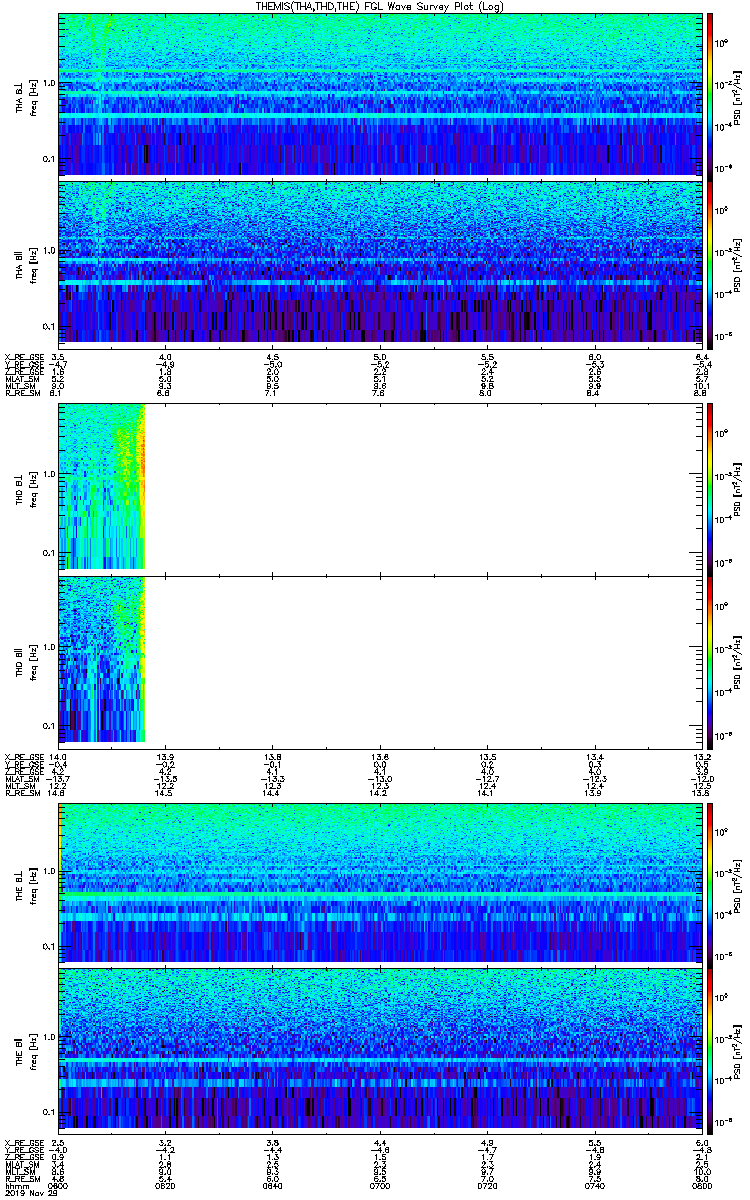This screenshot has width=750, height=1200.
Task: Select the THE B-parallel spectrogram panel
Action: point(380,1048)
